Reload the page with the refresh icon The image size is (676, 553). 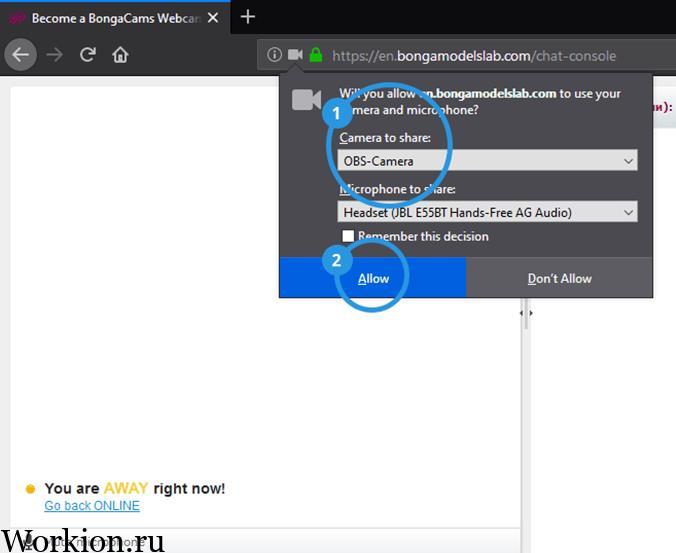coord(88,55)
